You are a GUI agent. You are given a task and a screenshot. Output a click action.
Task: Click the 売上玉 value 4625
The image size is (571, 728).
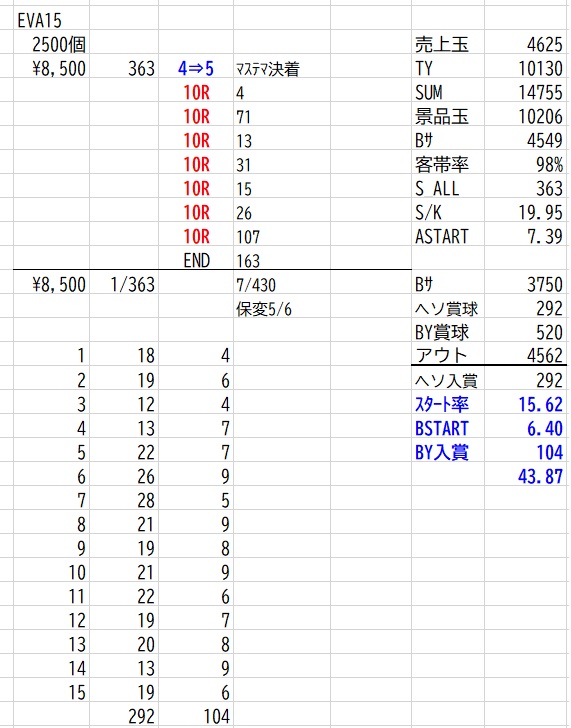click(x=545, y=45)
